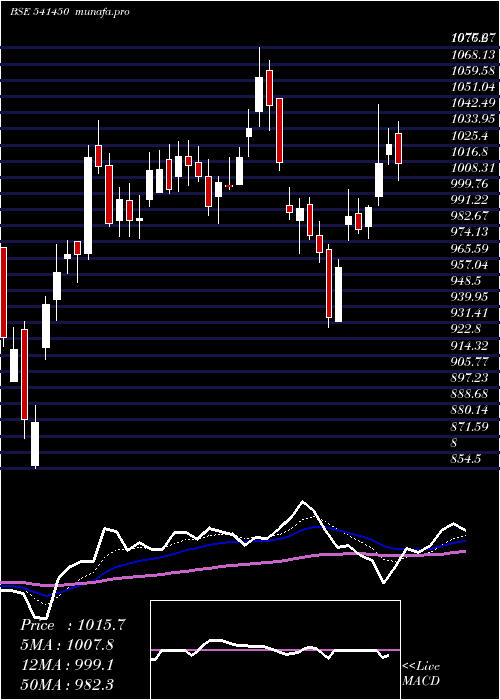Screen dimensions: 500x700
Task: Click the BSE 541450 ticker label
Action: [x=39, y=12]
